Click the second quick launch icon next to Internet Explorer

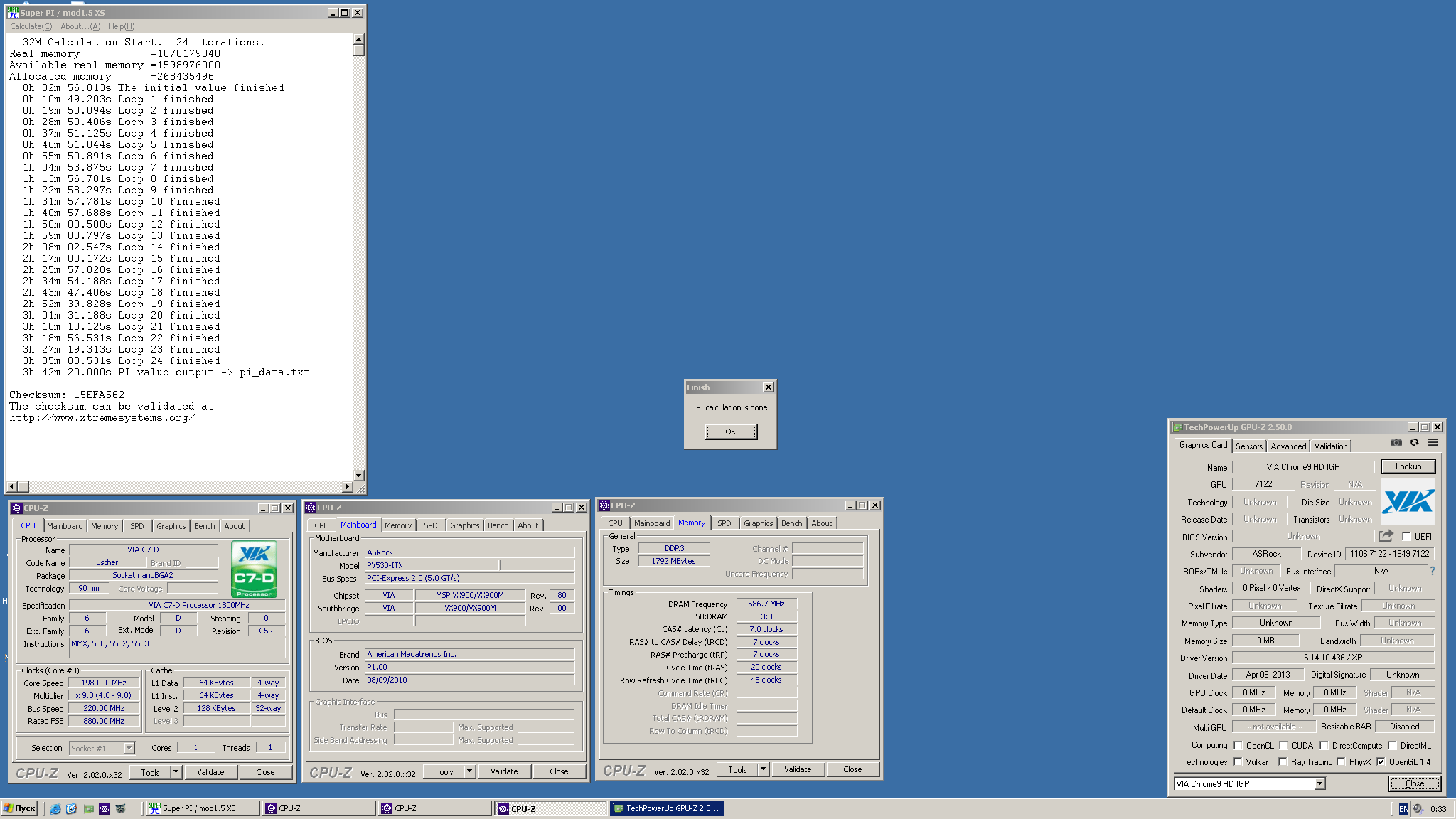click(x=71, y=809)
